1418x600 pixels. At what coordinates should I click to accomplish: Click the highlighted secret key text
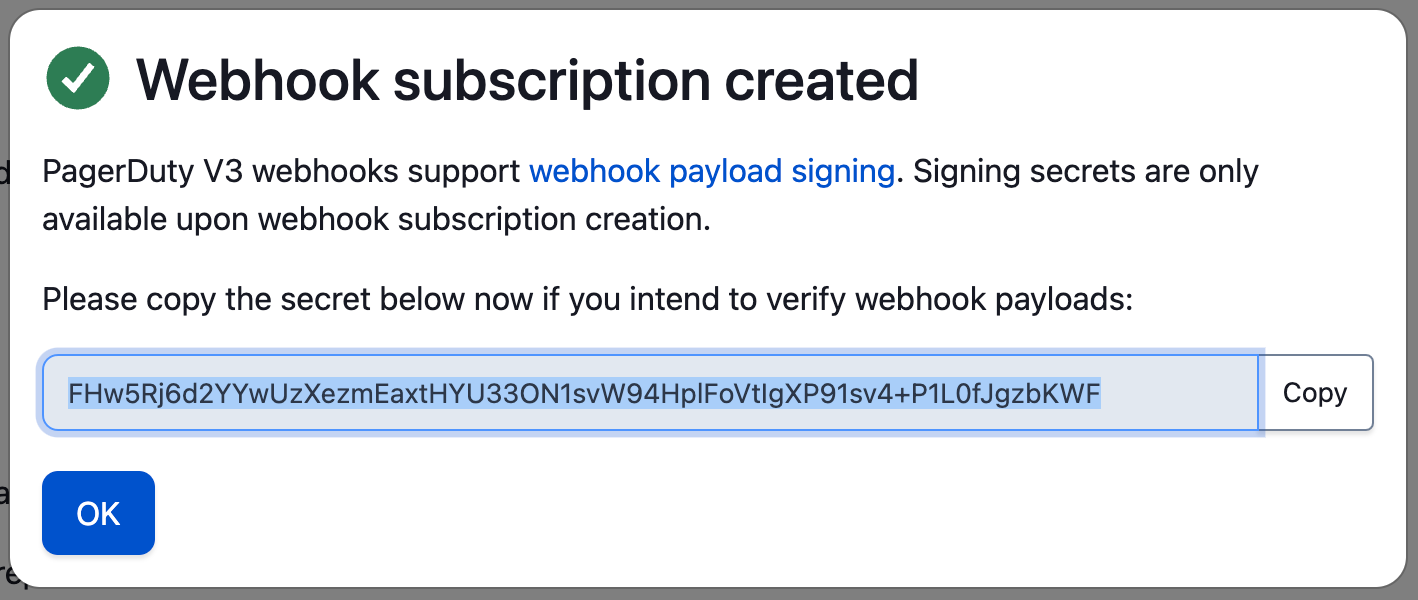[x=584, y=394]
